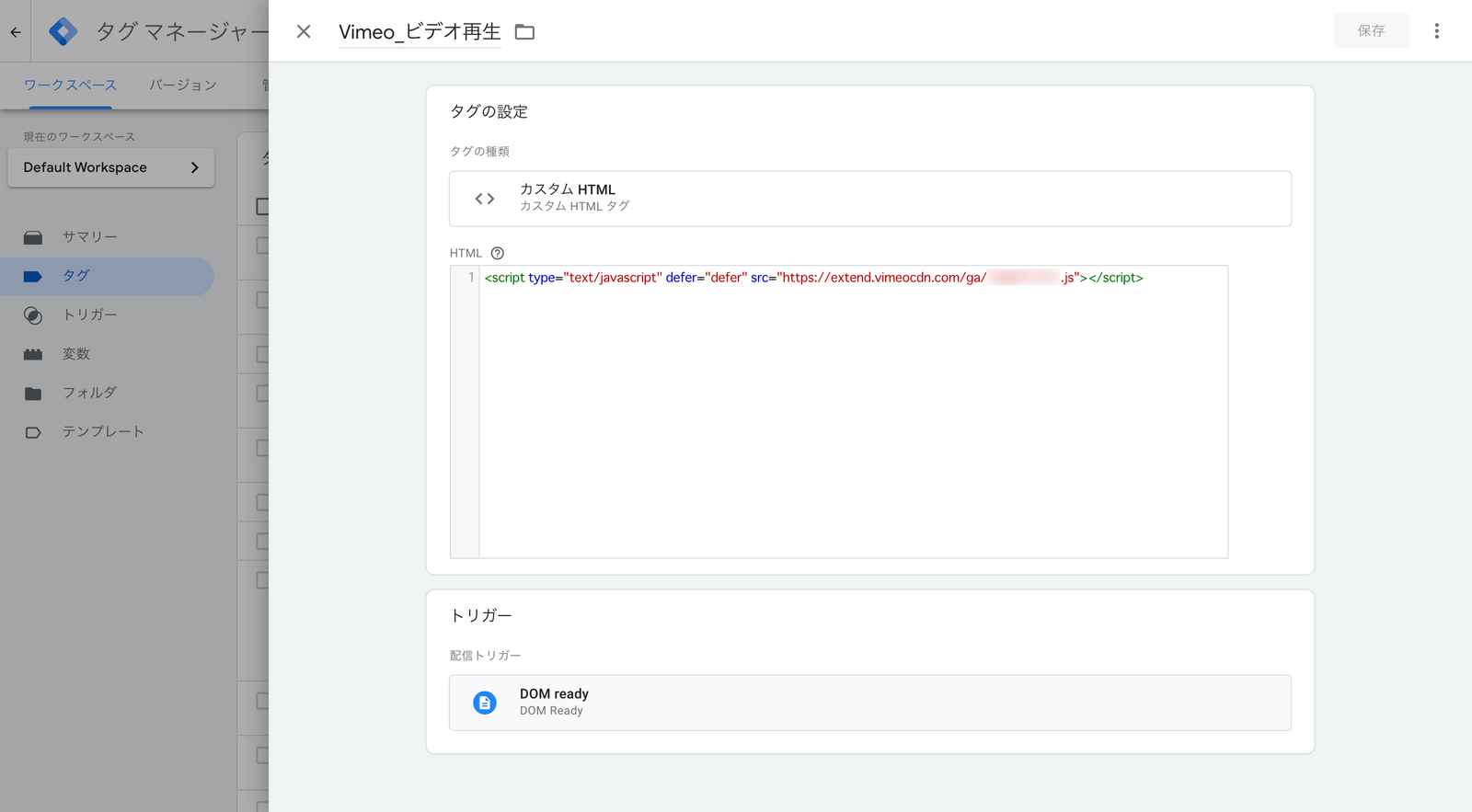Expand the Default Workspace selector
Image resolution: width=1472 pixels, height=812 pixels.
pos(110,167)
